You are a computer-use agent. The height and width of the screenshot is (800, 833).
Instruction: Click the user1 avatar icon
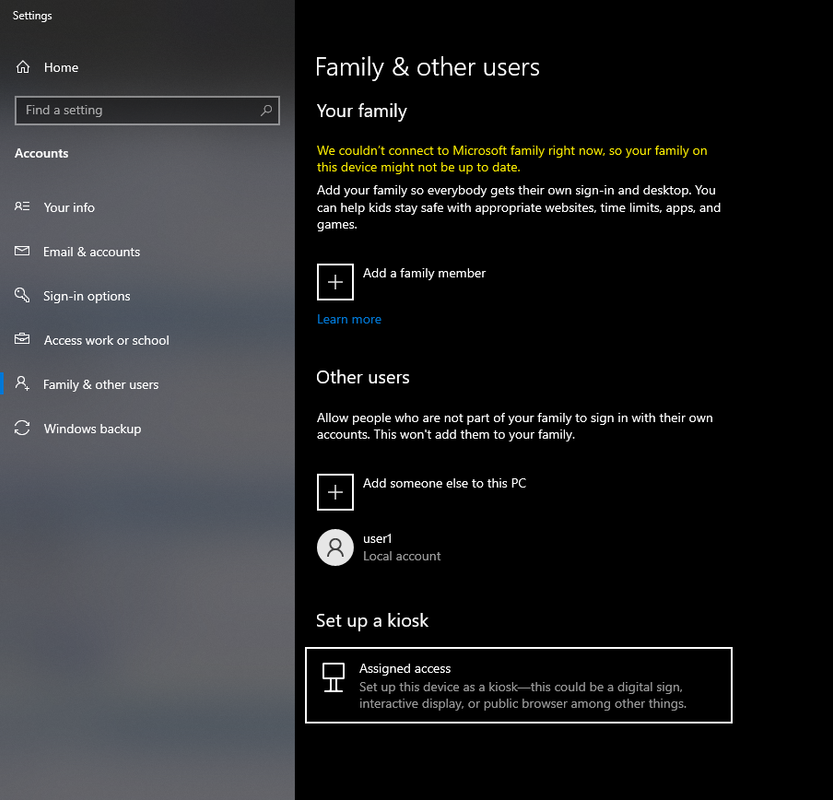click(335, 547)
